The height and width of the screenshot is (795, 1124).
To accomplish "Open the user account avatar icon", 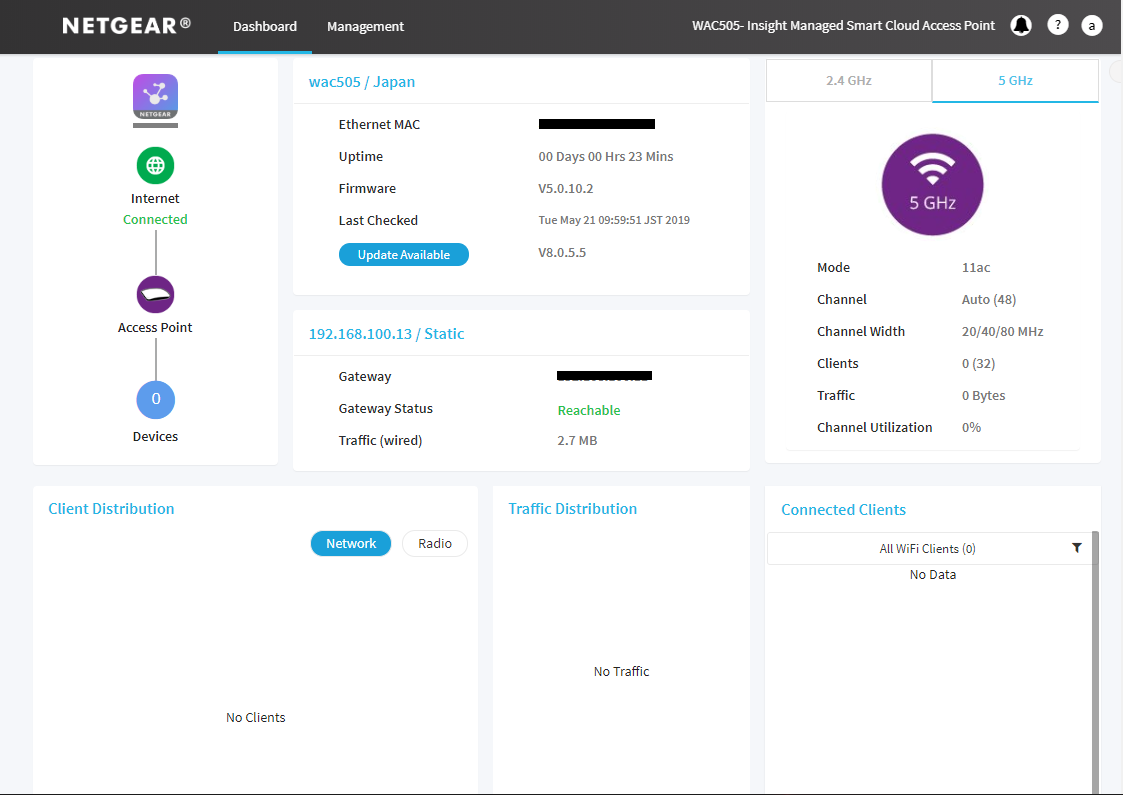I will (1091, 26).
